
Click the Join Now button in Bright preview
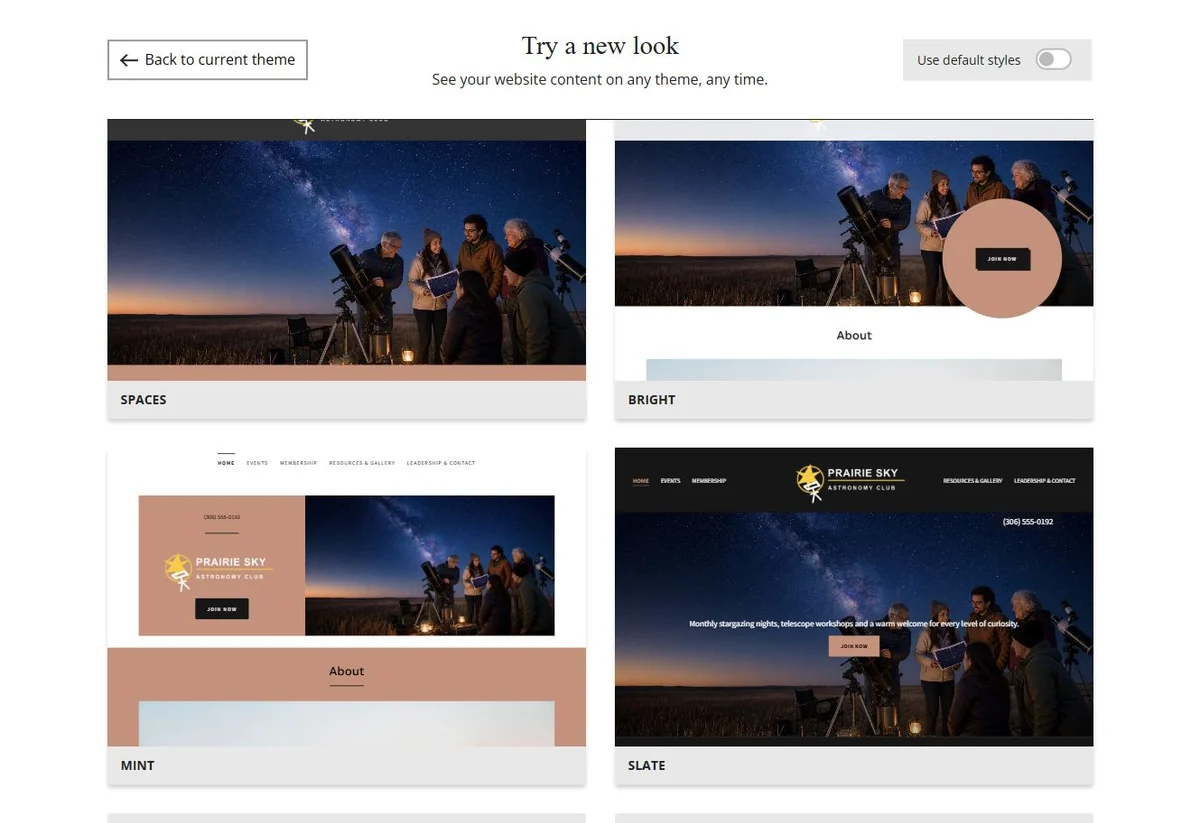tap(1002, 259)
